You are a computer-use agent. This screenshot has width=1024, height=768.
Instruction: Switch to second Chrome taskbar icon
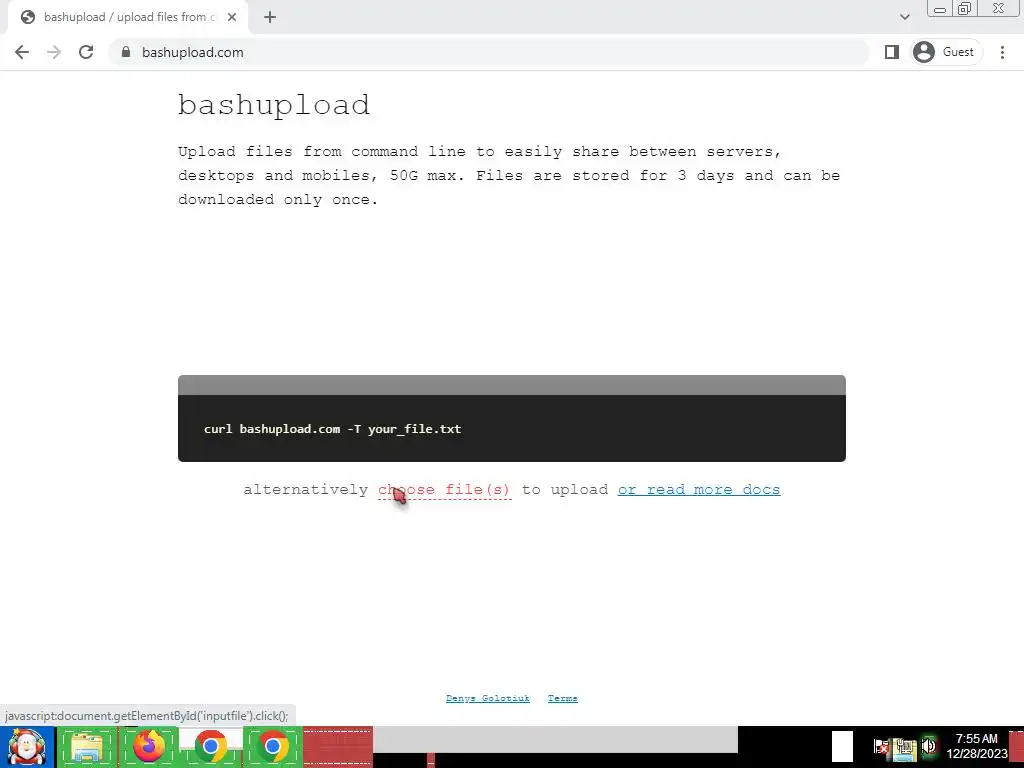272,747
